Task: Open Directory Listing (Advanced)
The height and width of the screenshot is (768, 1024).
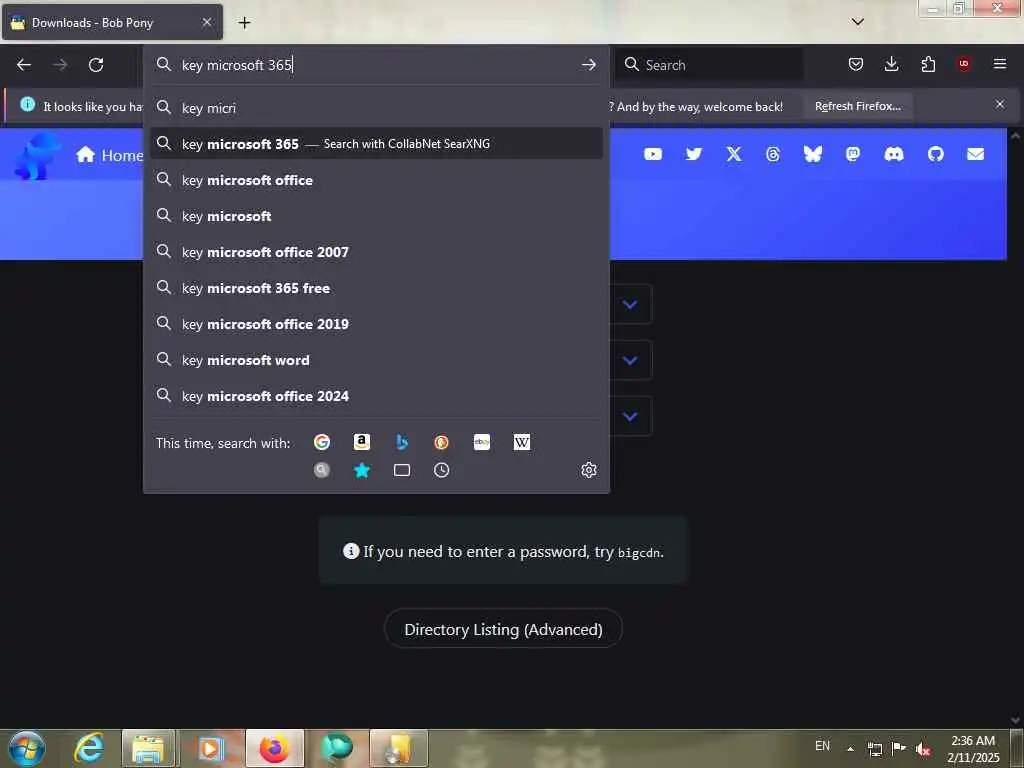Action: 503,629
